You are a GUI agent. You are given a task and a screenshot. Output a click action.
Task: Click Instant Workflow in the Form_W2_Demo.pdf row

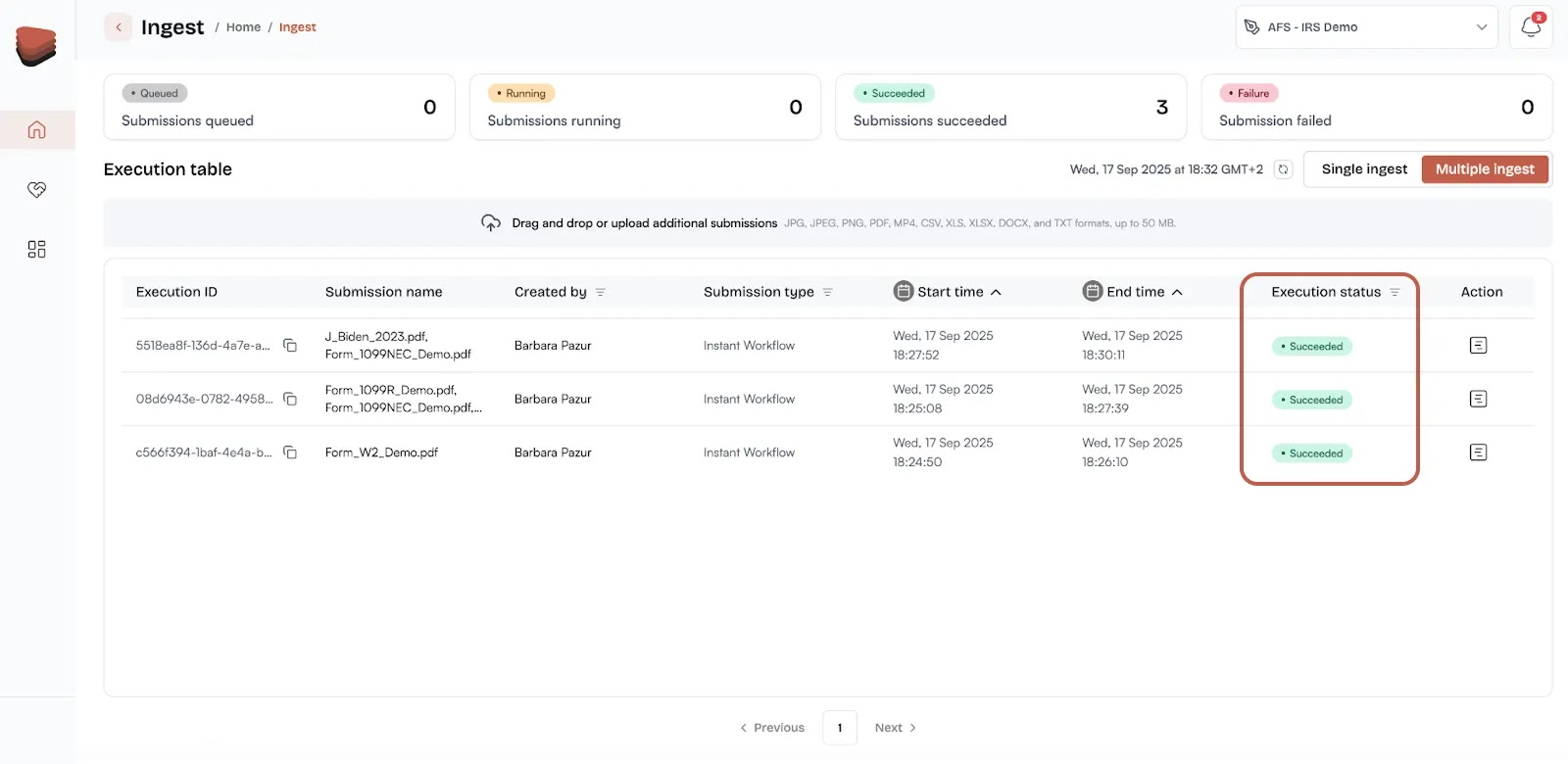tap(749, 453)
